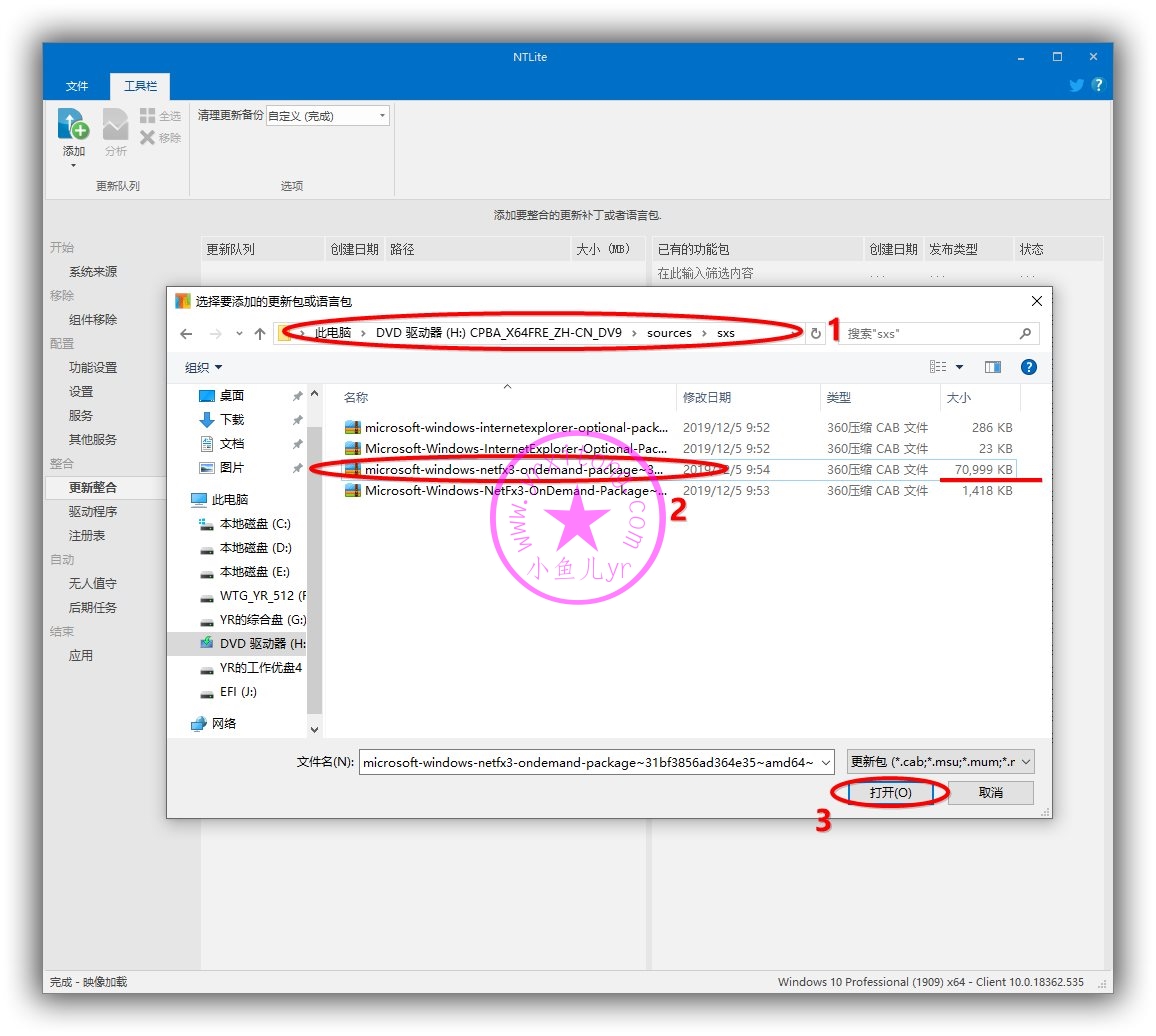Open 功能设置 in NTLite sidebar

pos(93,367)
